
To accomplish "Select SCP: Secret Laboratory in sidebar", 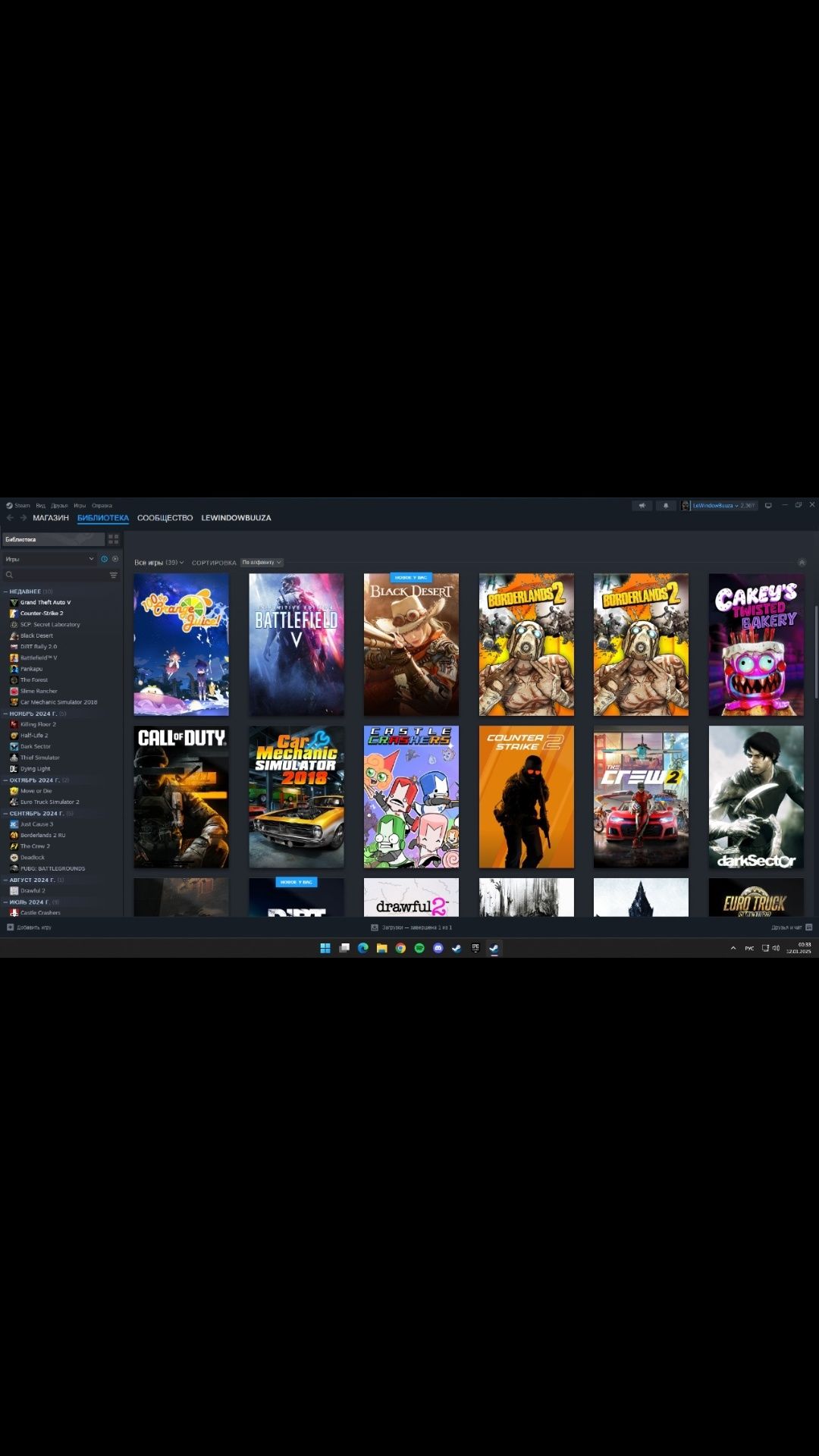I will 50,625.
